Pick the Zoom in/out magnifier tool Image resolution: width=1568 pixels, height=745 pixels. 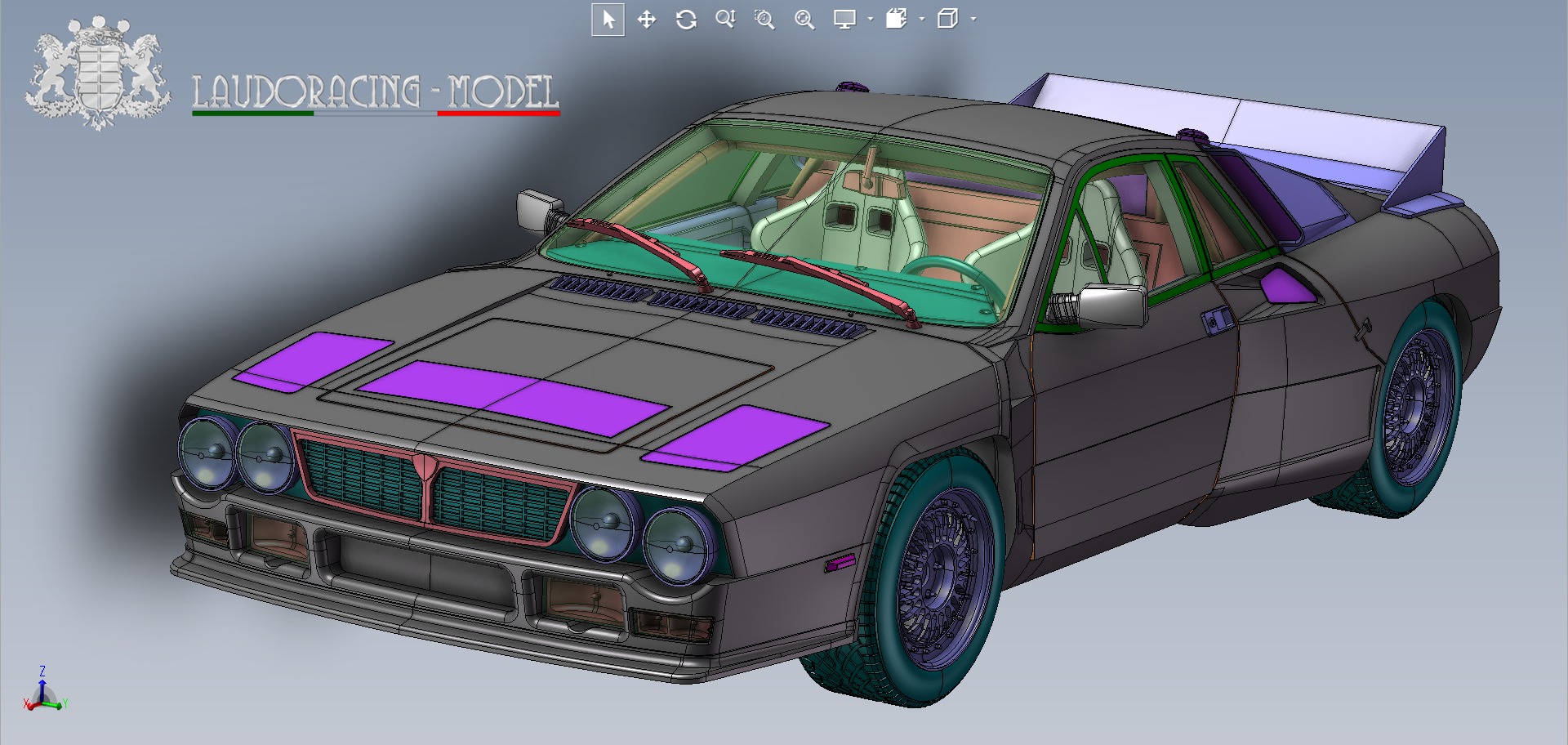725,20
